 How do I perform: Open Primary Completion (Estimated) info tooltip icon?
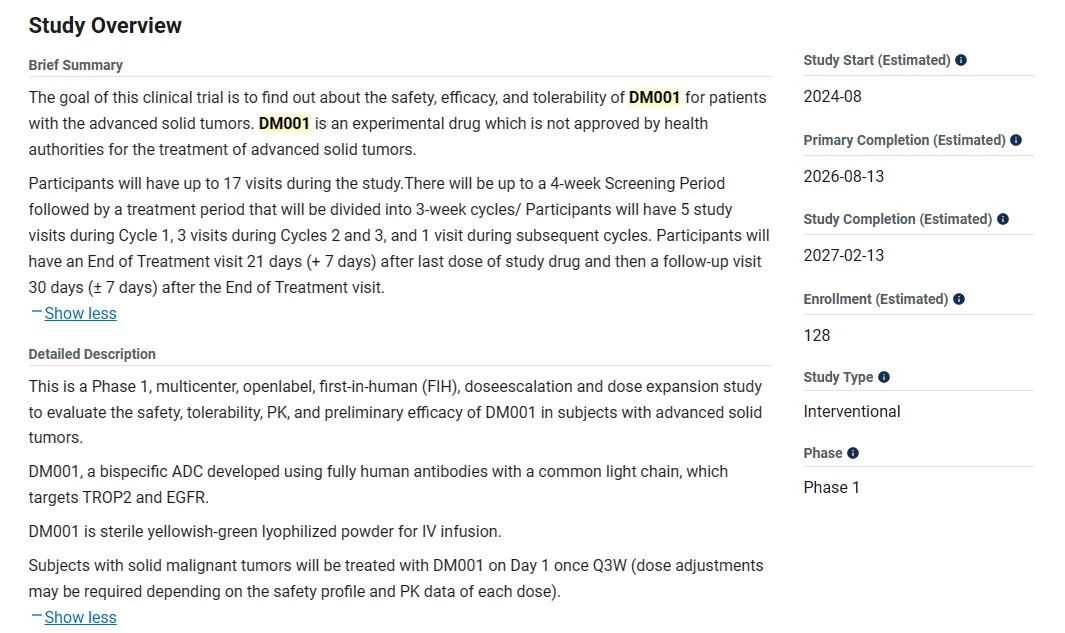tap(1016, 140)
